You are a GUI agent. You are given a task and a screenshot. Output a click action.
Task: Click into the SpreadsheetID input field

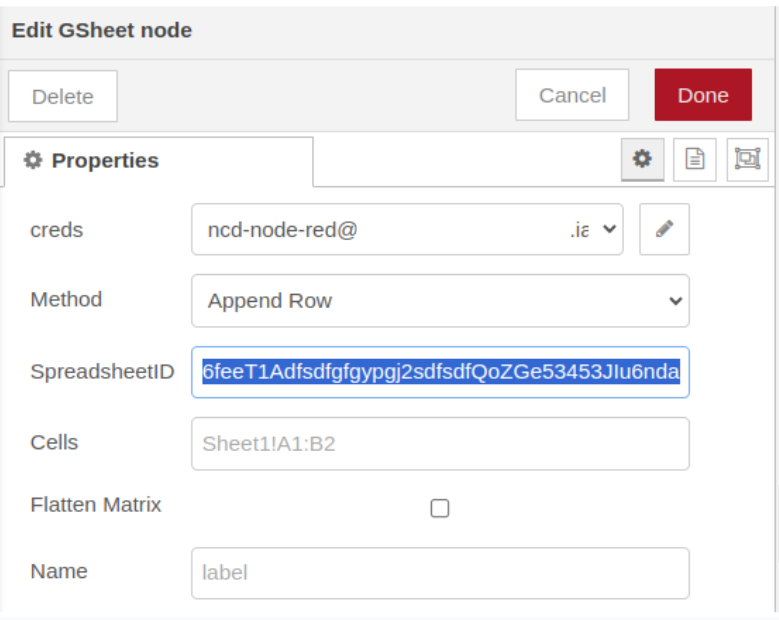pyautogui.click(x=440, y=372)
